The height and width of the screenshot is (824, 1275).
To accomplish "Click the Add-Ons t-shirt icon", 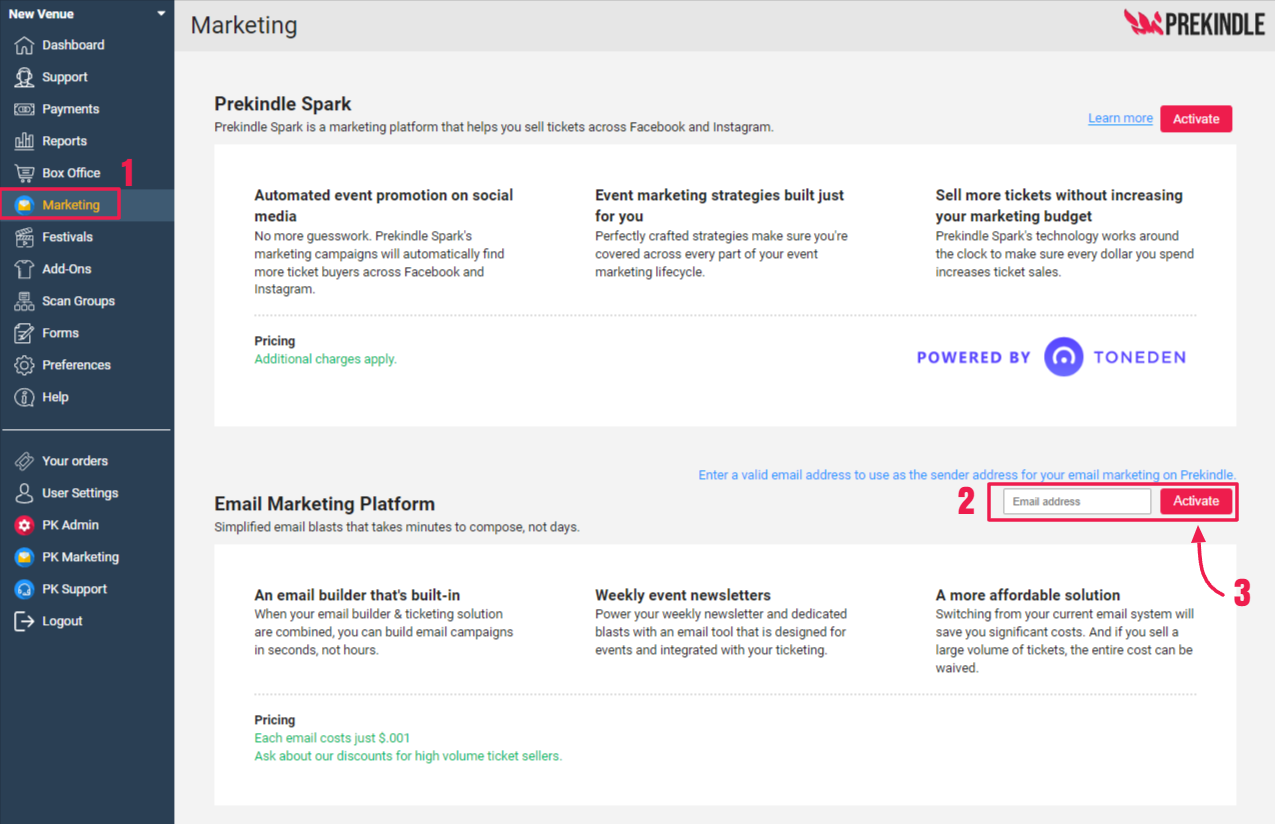I will (x=24, y=269).
